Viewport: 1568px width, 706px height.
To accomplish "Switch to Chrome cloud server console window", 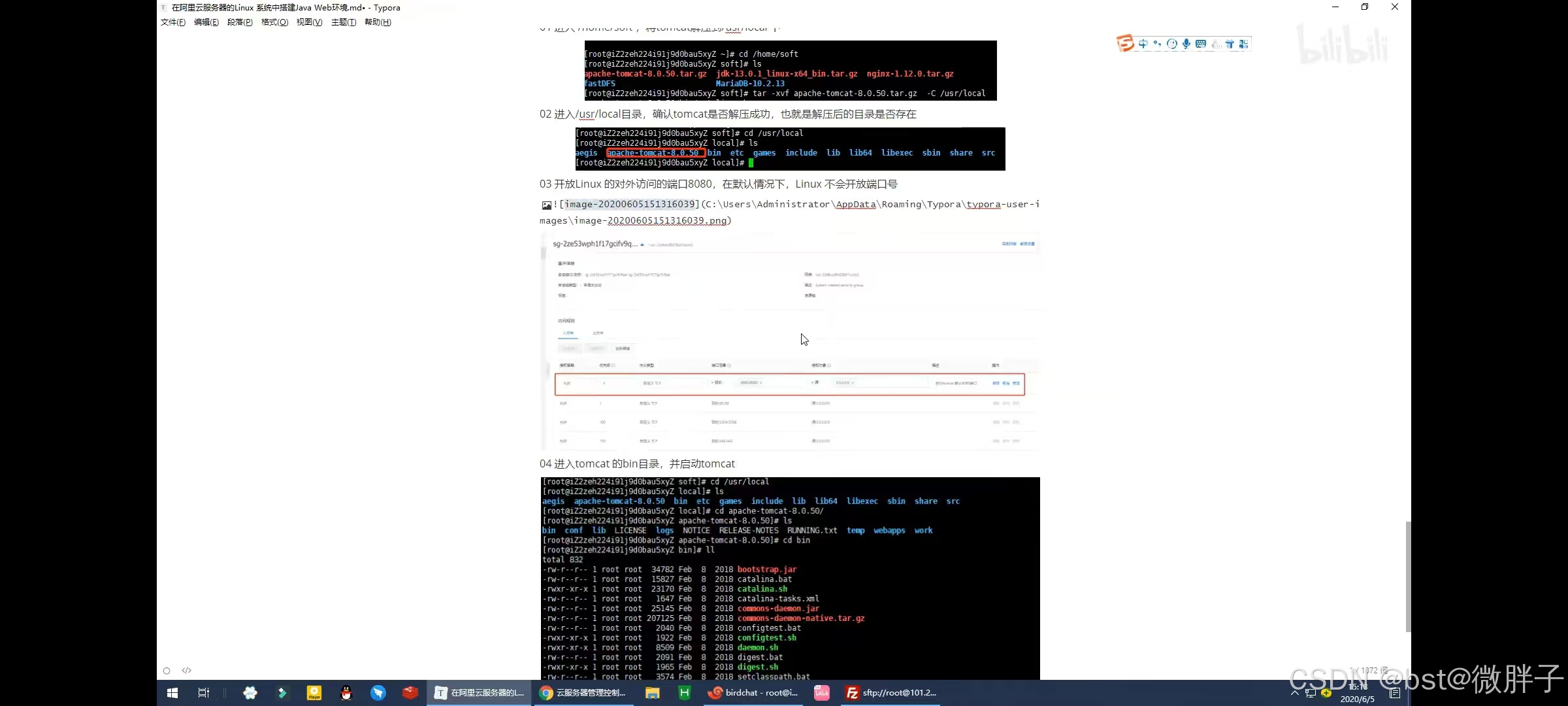I will (x=583, y=693).
